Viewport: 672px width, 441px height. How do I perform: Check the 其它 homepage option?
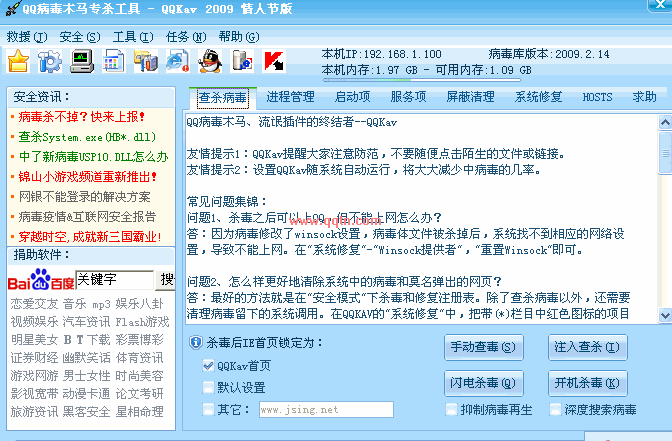click(208, 409)
